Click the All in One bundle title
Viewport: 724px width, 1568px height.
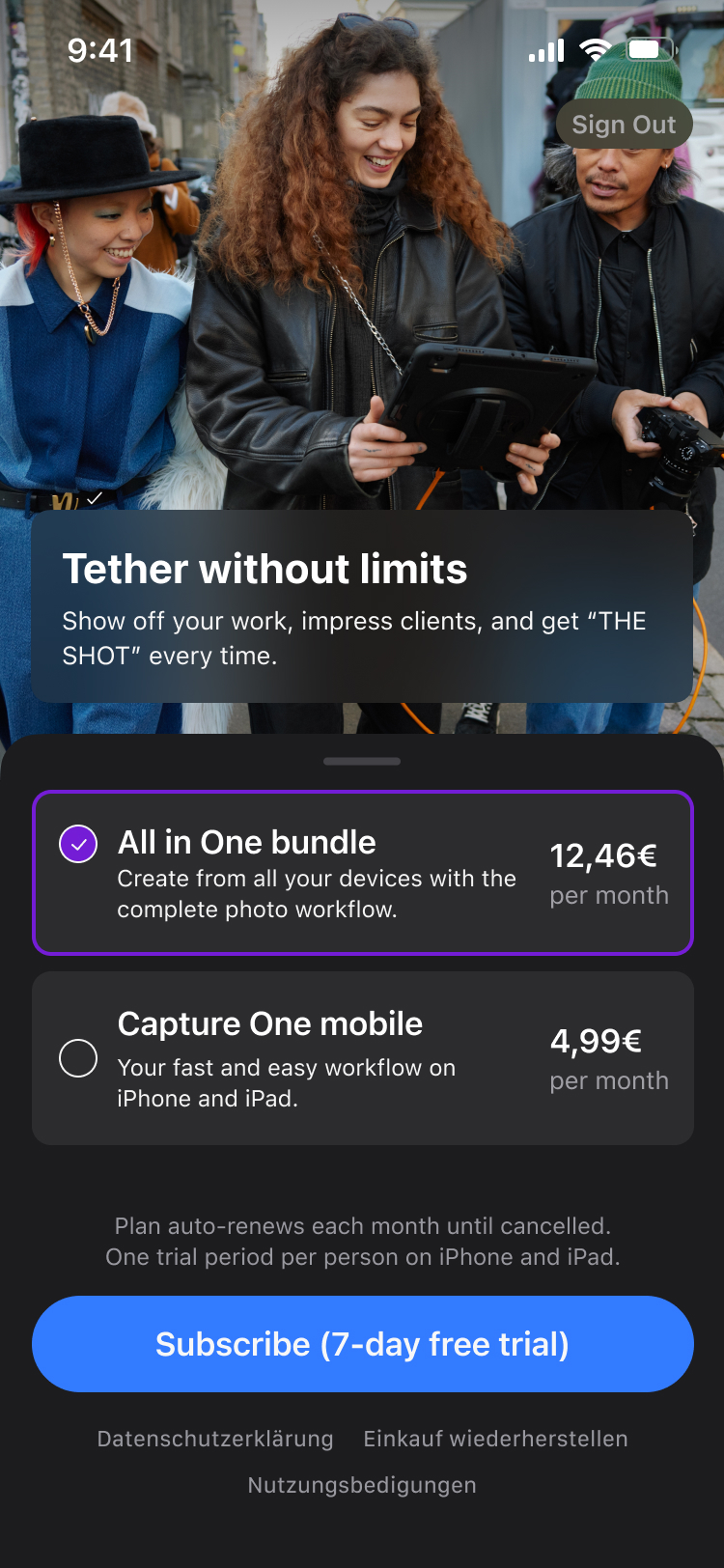[x=246, y=842]
